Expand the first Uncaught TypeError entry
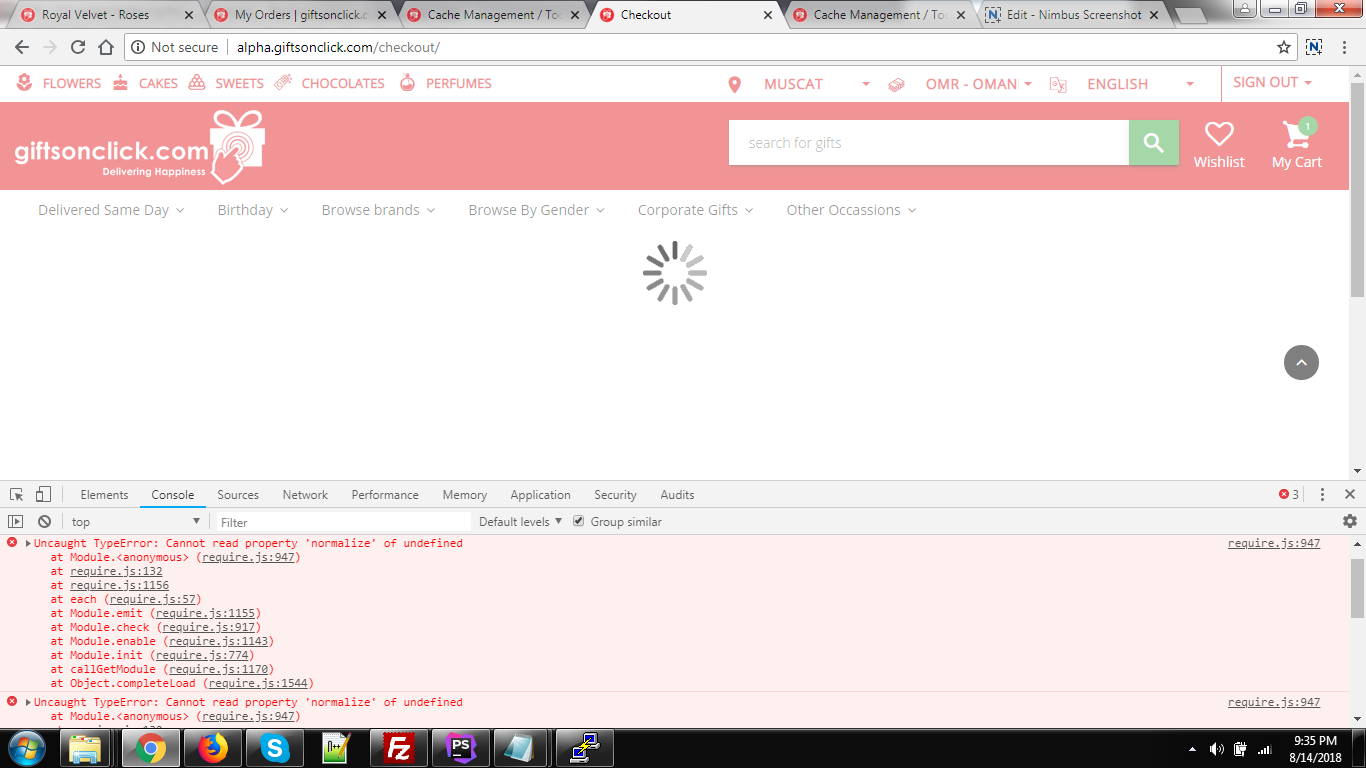The width and height of the screenshot is (1366, 768). (x=28, y=544)
